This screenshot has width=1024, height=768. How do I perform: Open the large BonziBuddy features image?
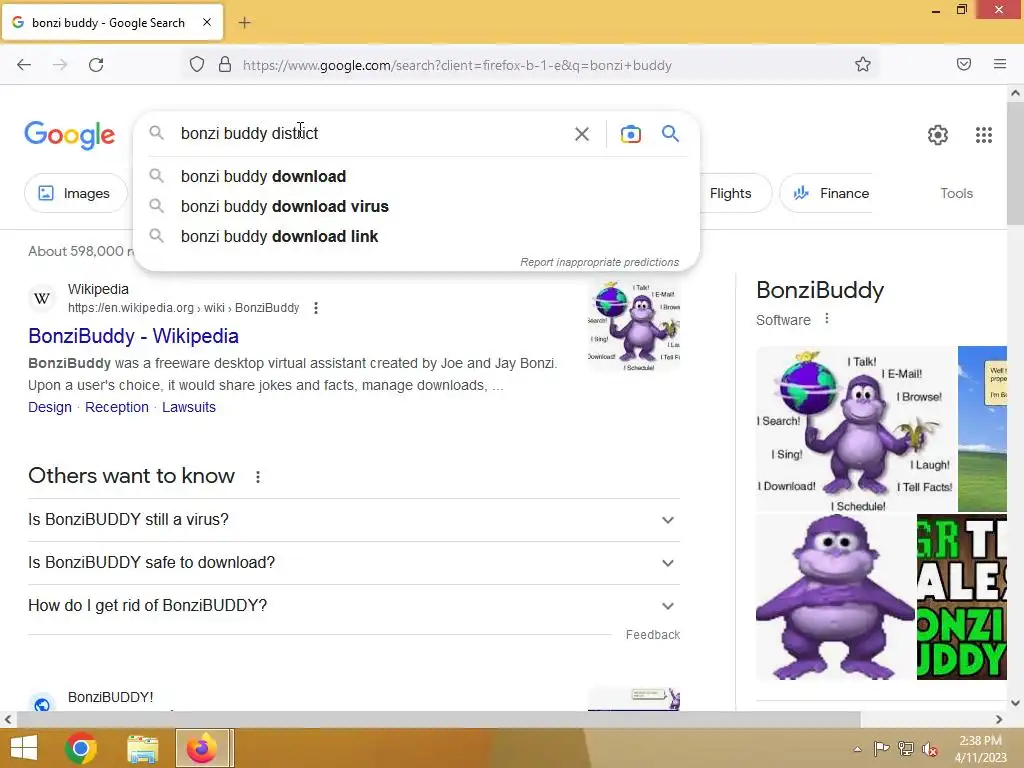[856, 429]
